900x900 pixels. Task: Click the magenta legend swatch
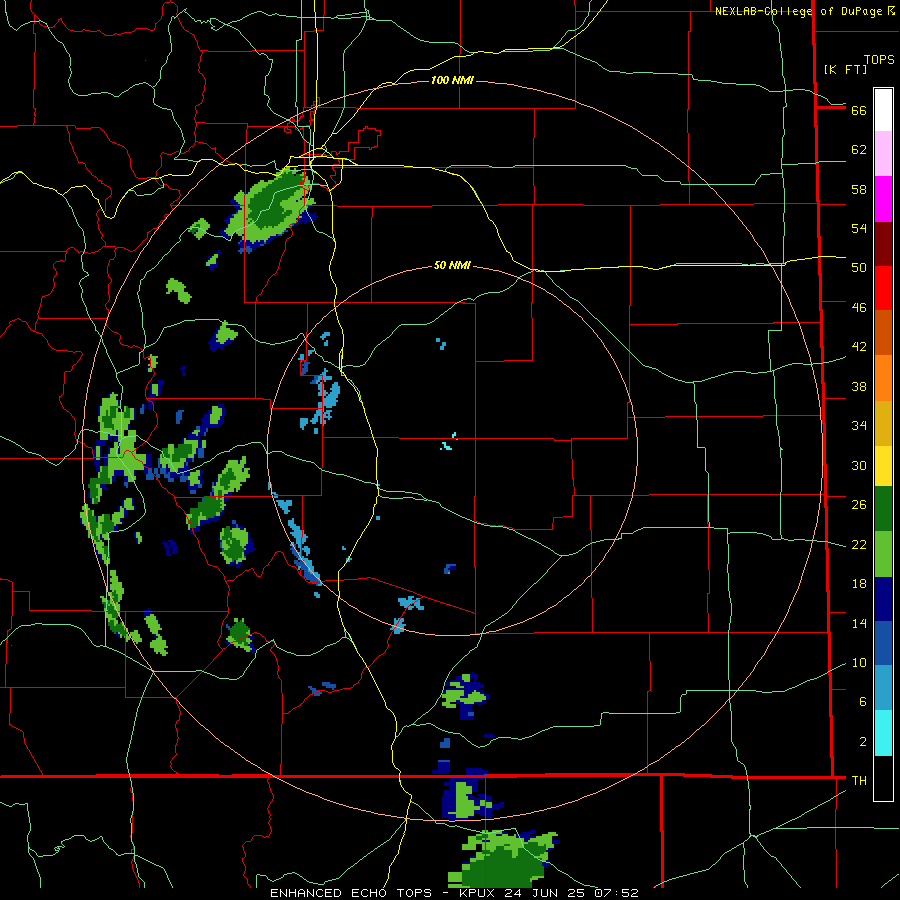coord(883,199)
